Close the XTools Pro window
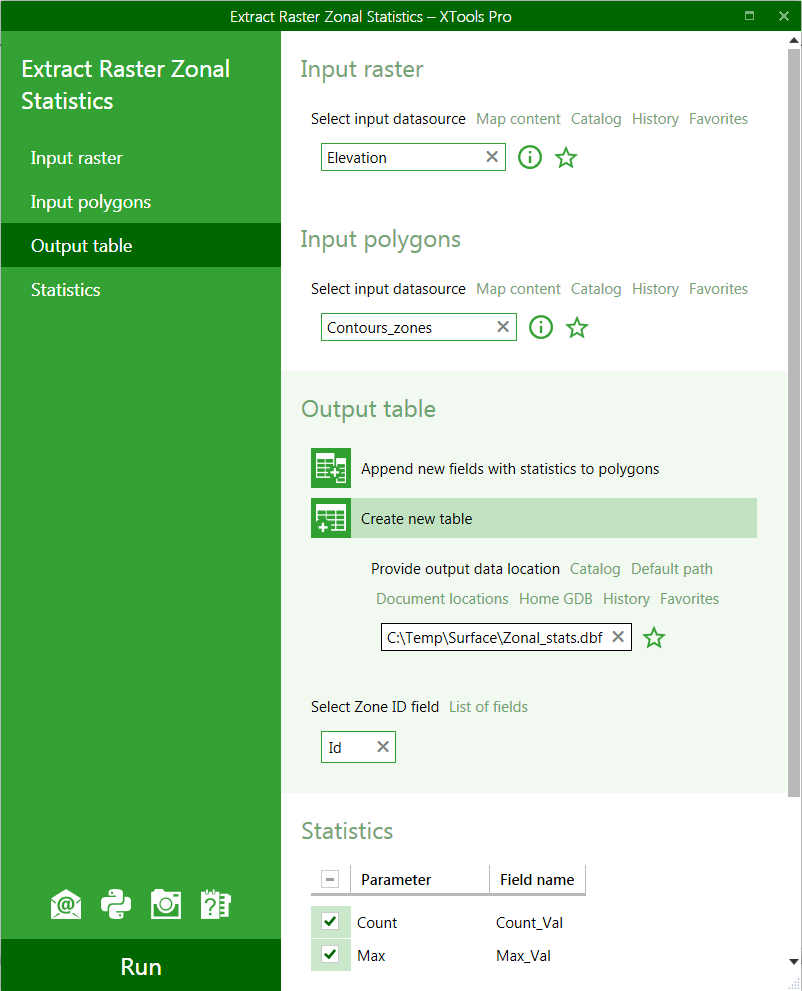 pyautogui.click(x=784, y=16)
